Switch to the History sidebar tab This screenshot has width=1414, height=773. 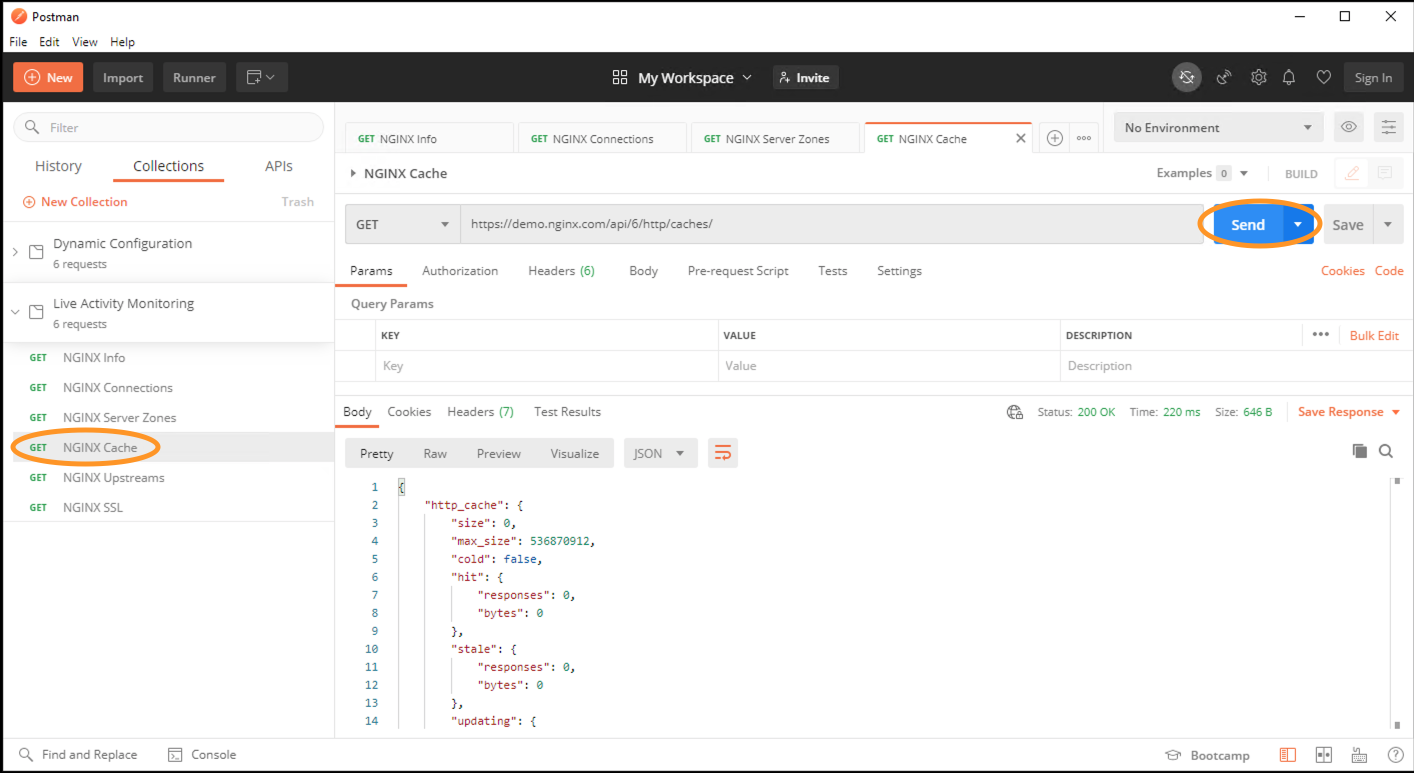click(58, 166)
